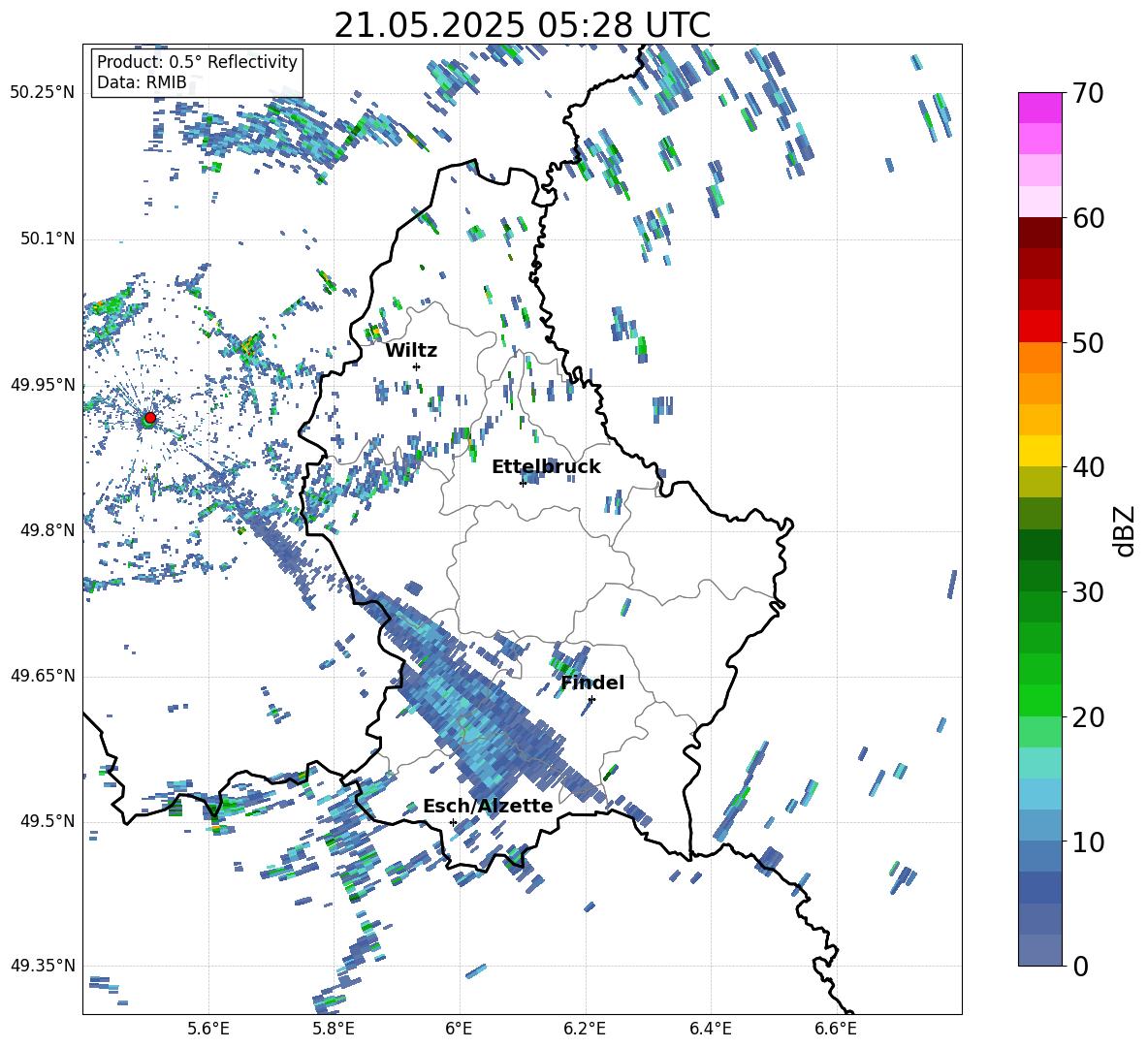Click the 6°E longitude label

tap(459, 1029)
